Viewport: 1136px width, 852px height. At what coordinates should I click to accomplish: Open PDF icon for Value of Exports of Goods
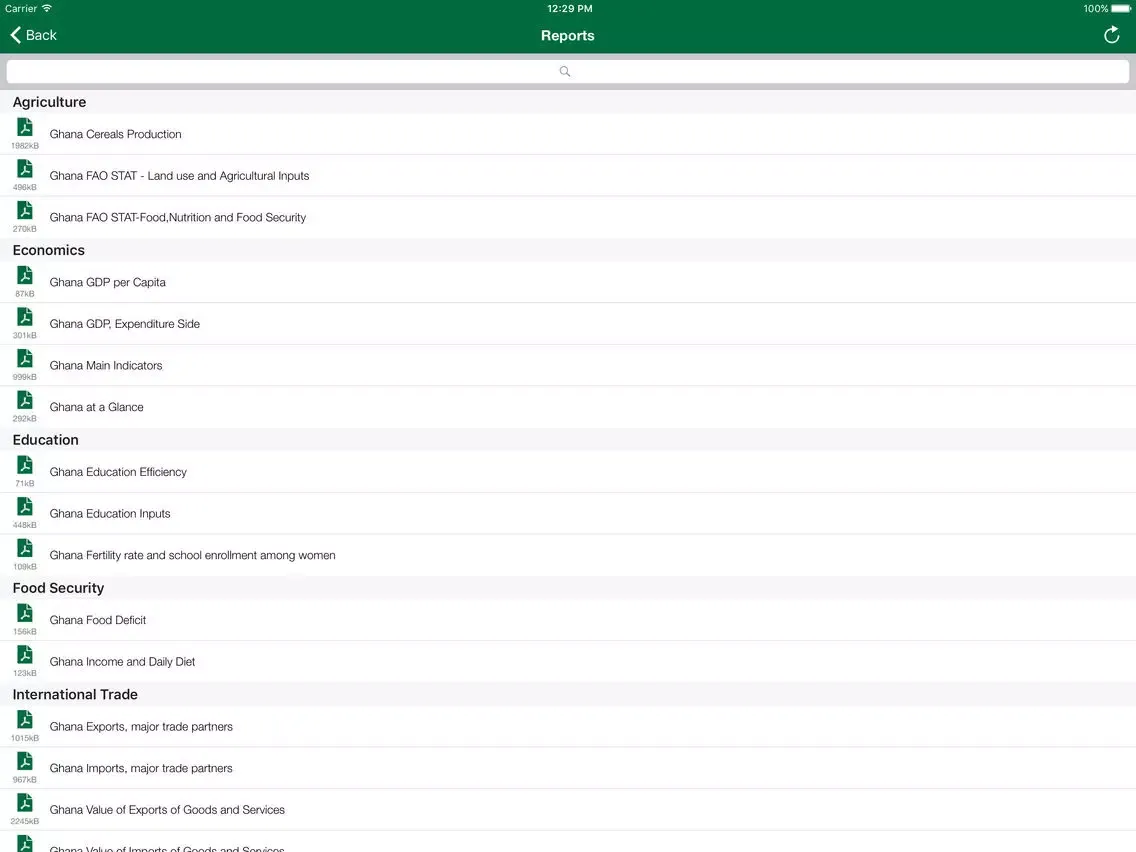tap(25, 803)
